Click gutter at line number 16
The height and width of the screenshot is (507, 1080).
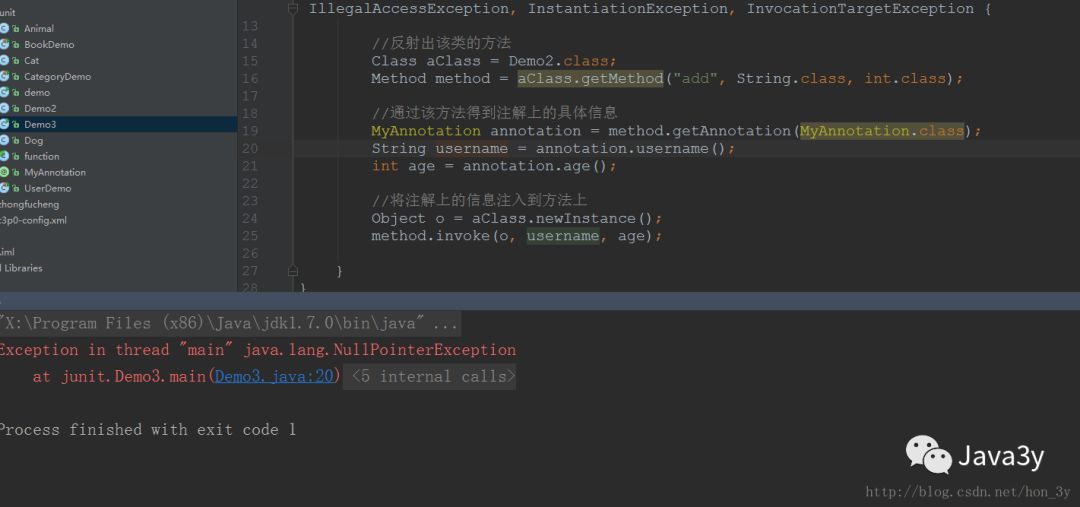(250, 79)
